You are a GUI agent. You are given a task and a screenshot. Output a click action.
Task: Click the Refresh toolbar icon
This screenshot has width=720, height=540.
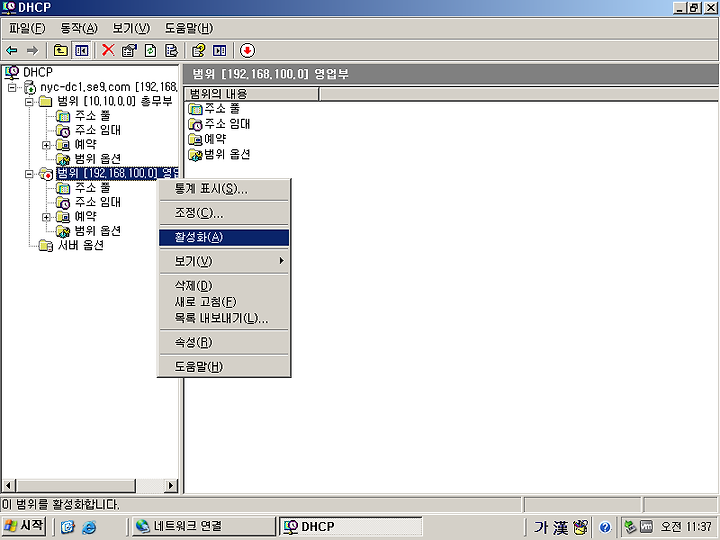click(150, 51)
